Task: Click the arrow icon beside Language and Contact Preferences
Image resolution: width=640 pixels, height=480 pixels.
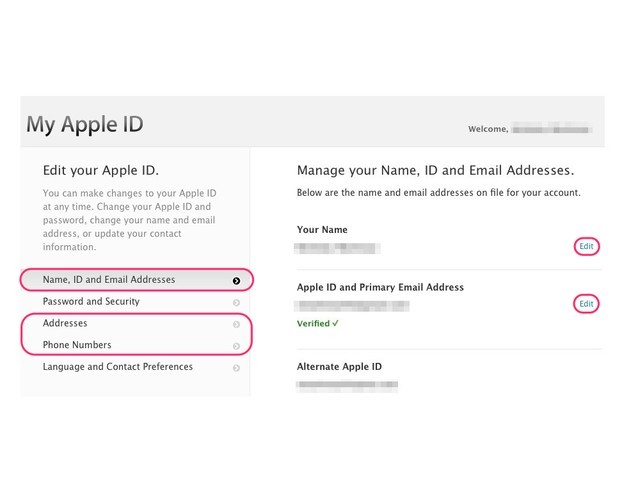Action: (x=236, y=368)
